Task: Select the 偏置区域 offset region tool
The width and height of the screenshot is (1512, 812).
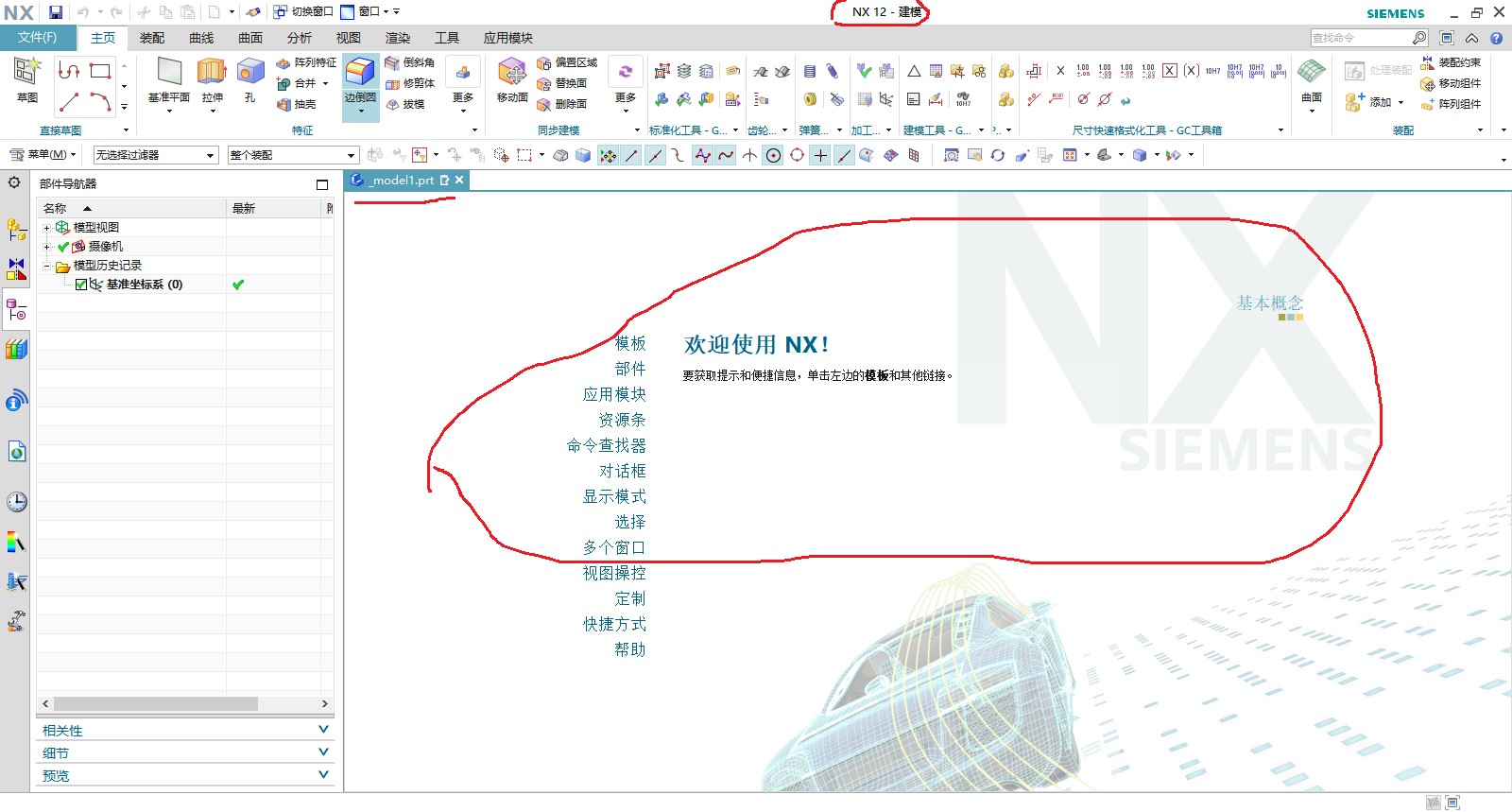Action: tap(566, 62)
